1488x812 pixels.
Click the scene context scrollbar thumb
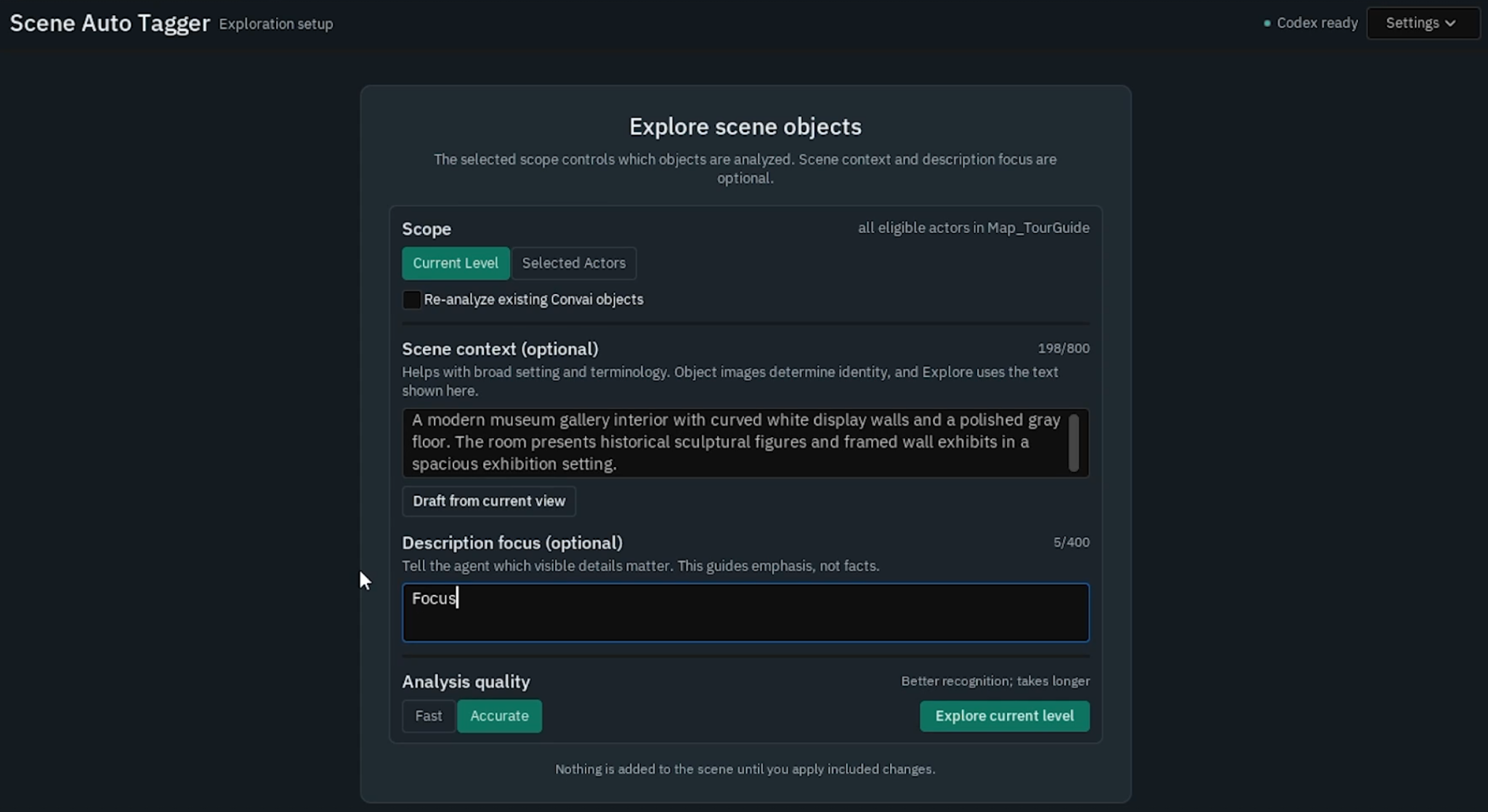pos(1073,442)
